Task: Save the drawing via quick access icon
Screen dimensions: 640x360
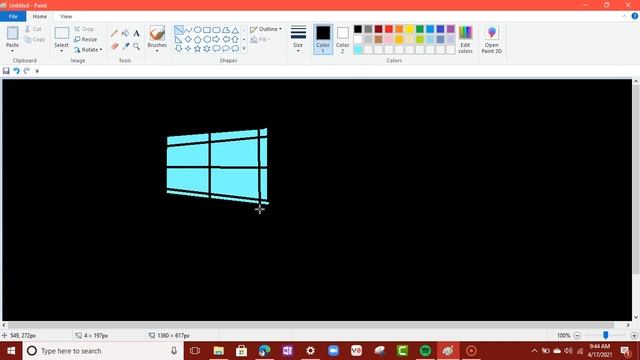Action: tap(6, 71)
